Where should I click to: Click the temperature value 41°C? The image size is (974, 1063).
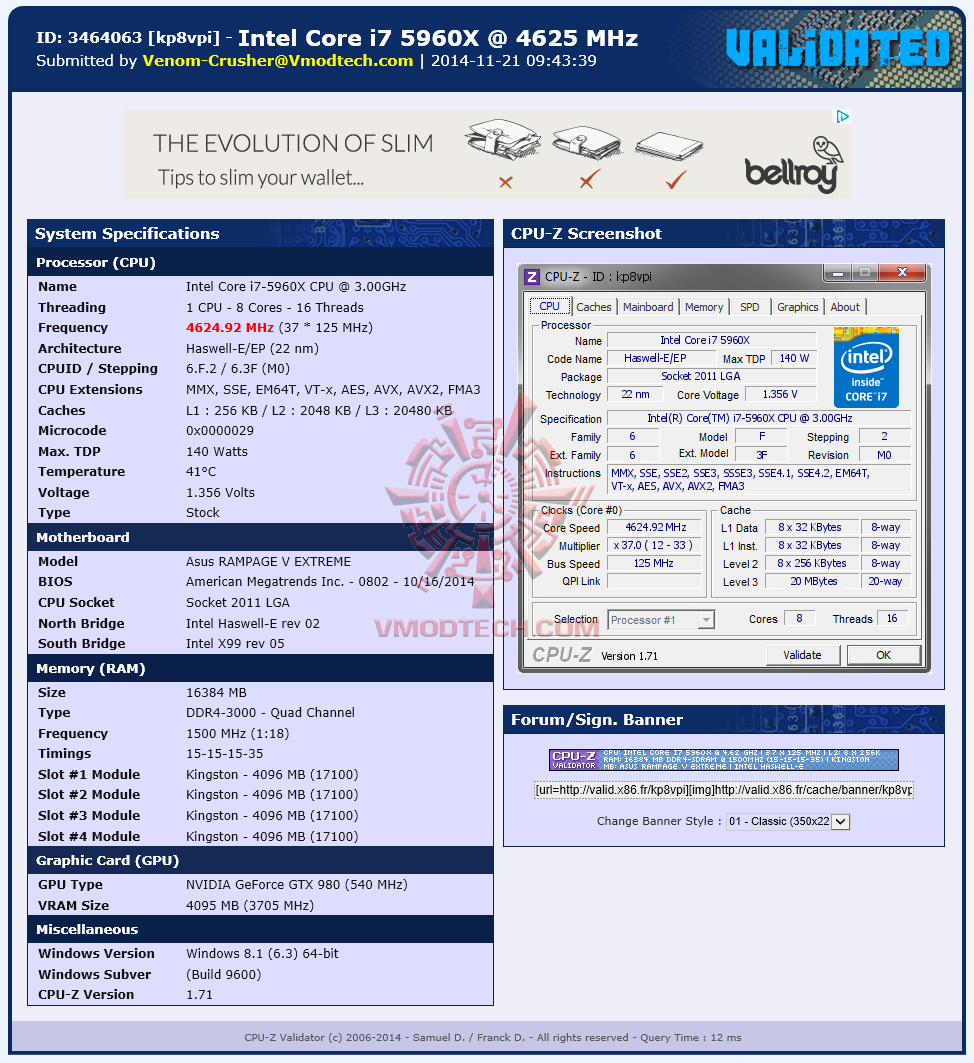[201, 471]
